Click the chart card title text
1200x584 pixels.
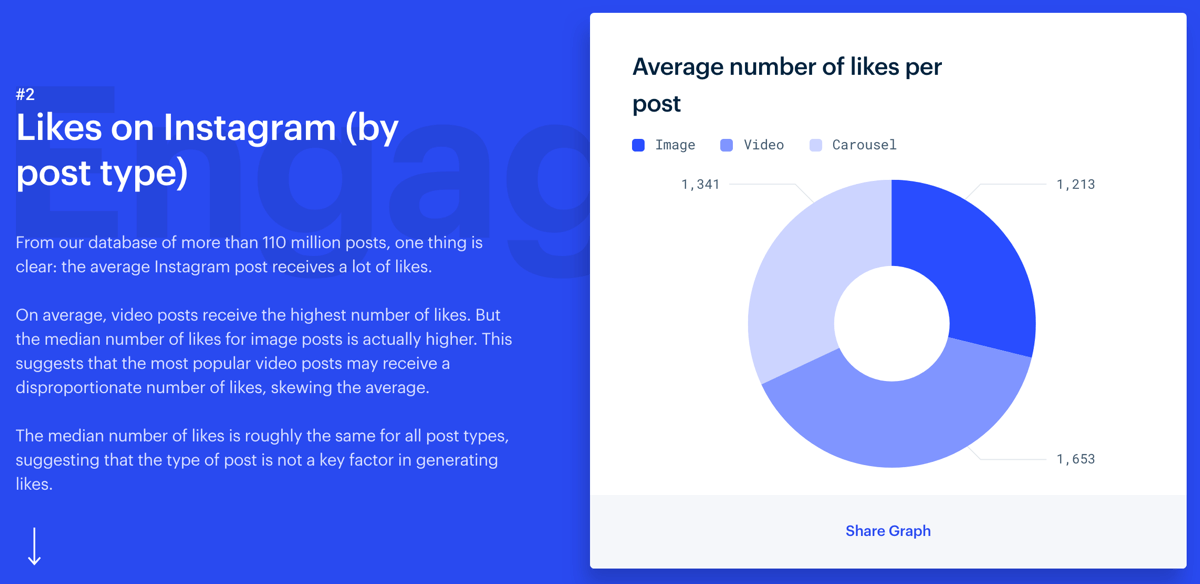tap(786, 84)
